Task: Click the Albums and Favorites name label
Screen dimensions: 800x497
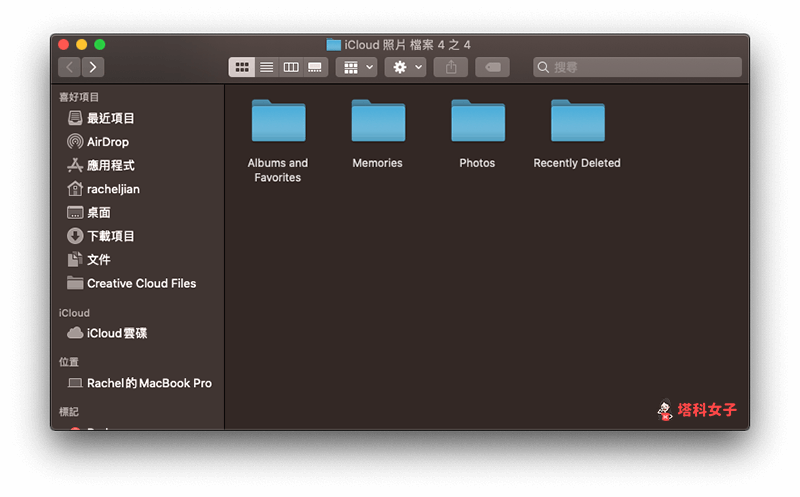Action: (x=278, y=170)
